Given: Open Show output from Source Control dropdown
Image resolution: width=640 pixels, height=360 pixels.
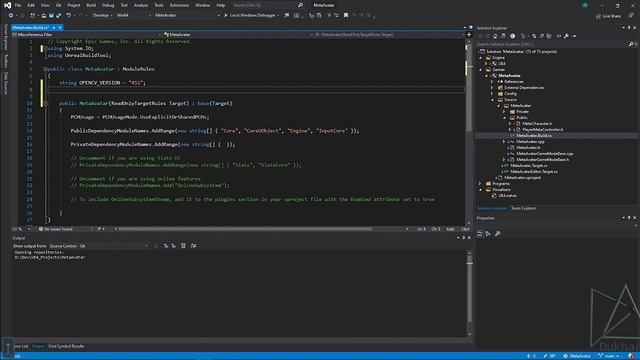Looking at the screenshot, I should click(x=99, y=246).
